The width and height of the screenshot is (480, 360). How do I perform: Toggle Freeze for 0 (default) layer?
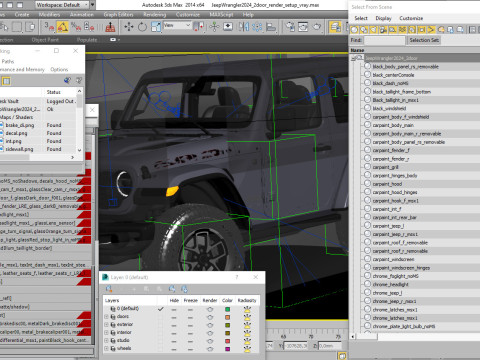coord(190,309)
